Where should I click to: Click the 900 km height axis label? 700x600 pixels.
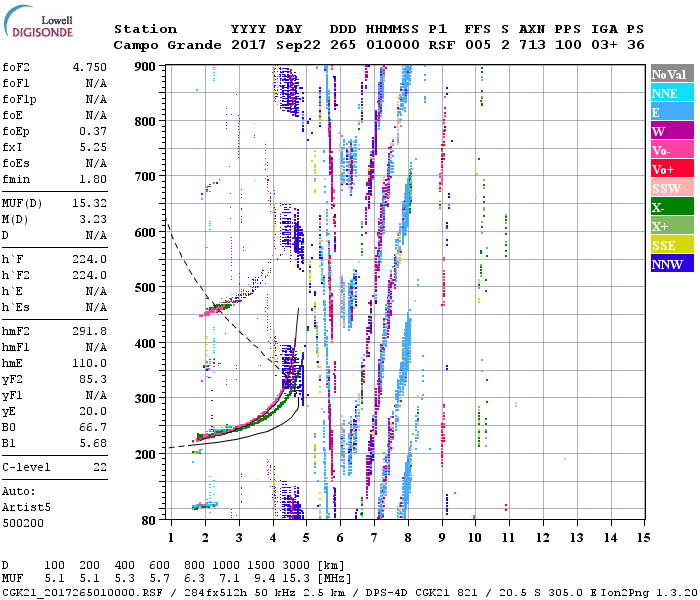click(145, 67)
